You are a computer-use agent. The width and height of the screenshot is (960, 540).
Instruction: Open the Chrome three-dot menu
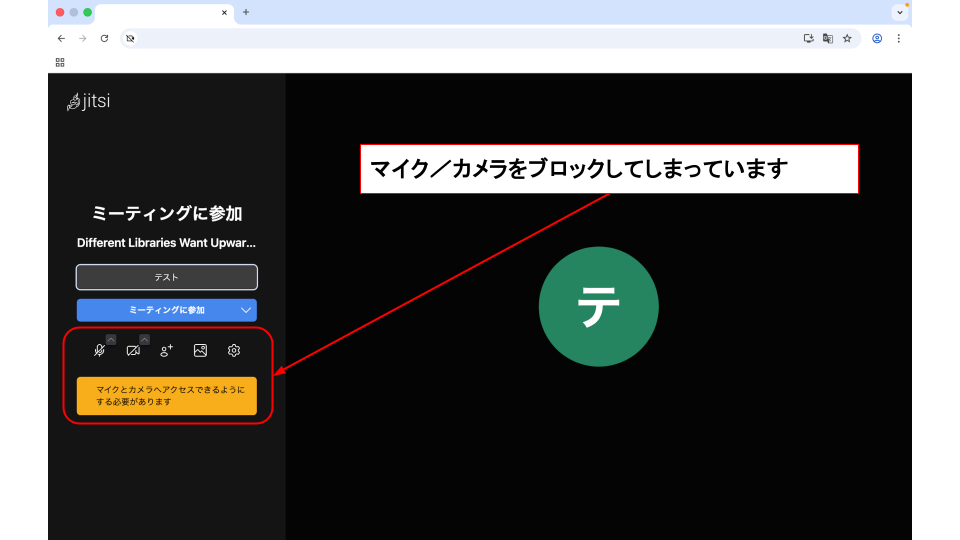pos(898,38)
